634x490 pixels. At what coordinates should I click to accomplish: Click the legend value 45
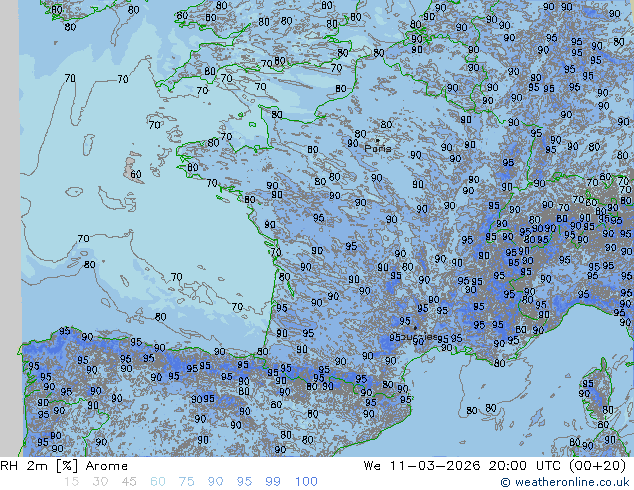coord(129,482)
